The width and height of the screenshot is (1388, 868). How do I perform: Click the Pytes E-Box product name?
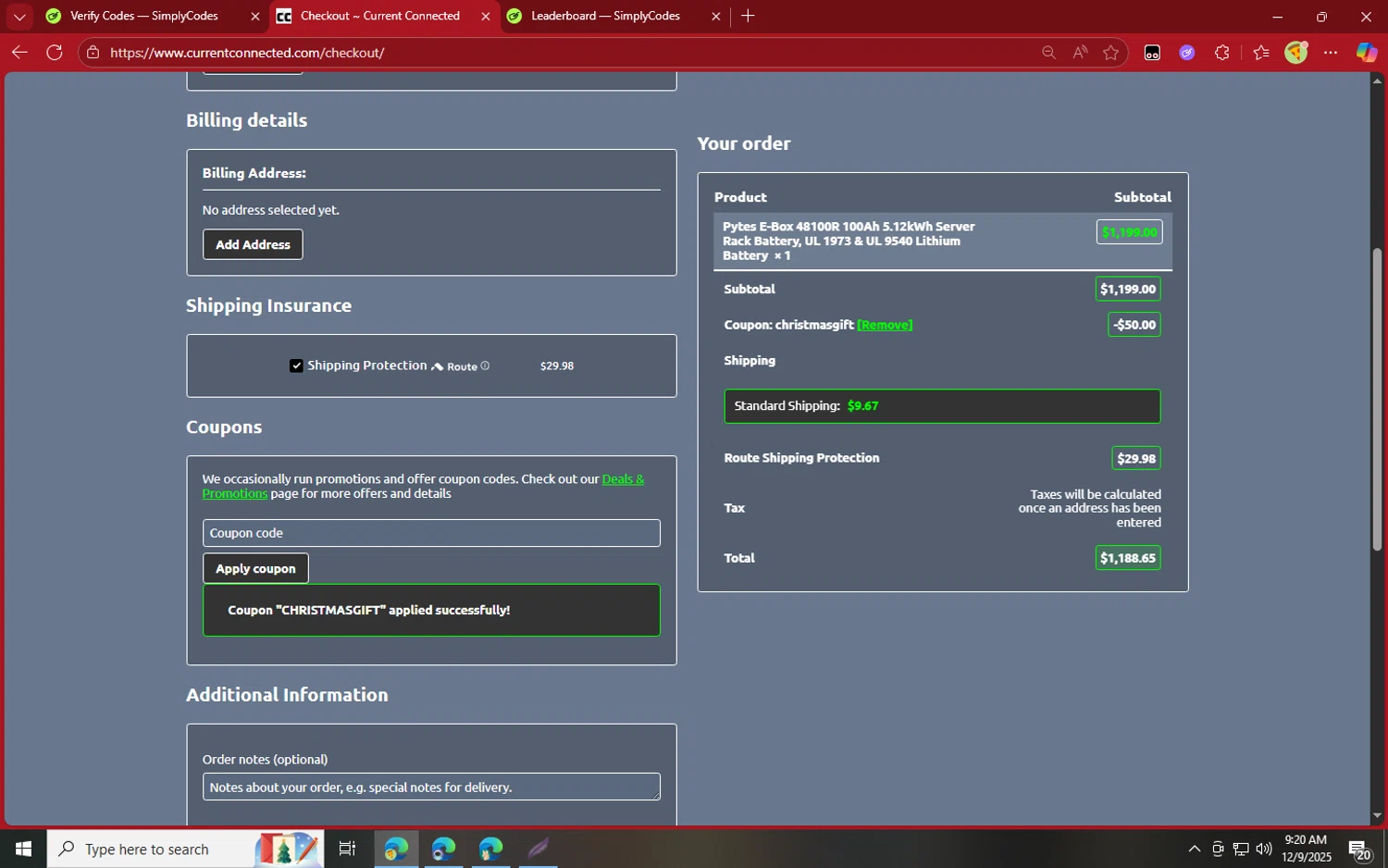click(x=849, y=241)
